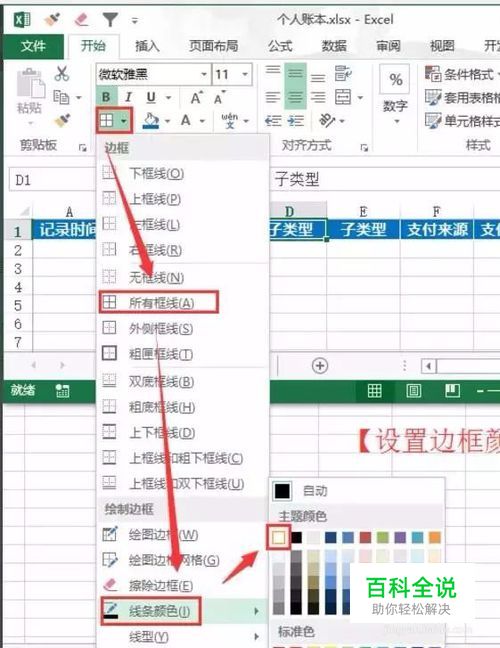
Task: Switch to the 数据 ribbon tab
Action: point(334,46)
